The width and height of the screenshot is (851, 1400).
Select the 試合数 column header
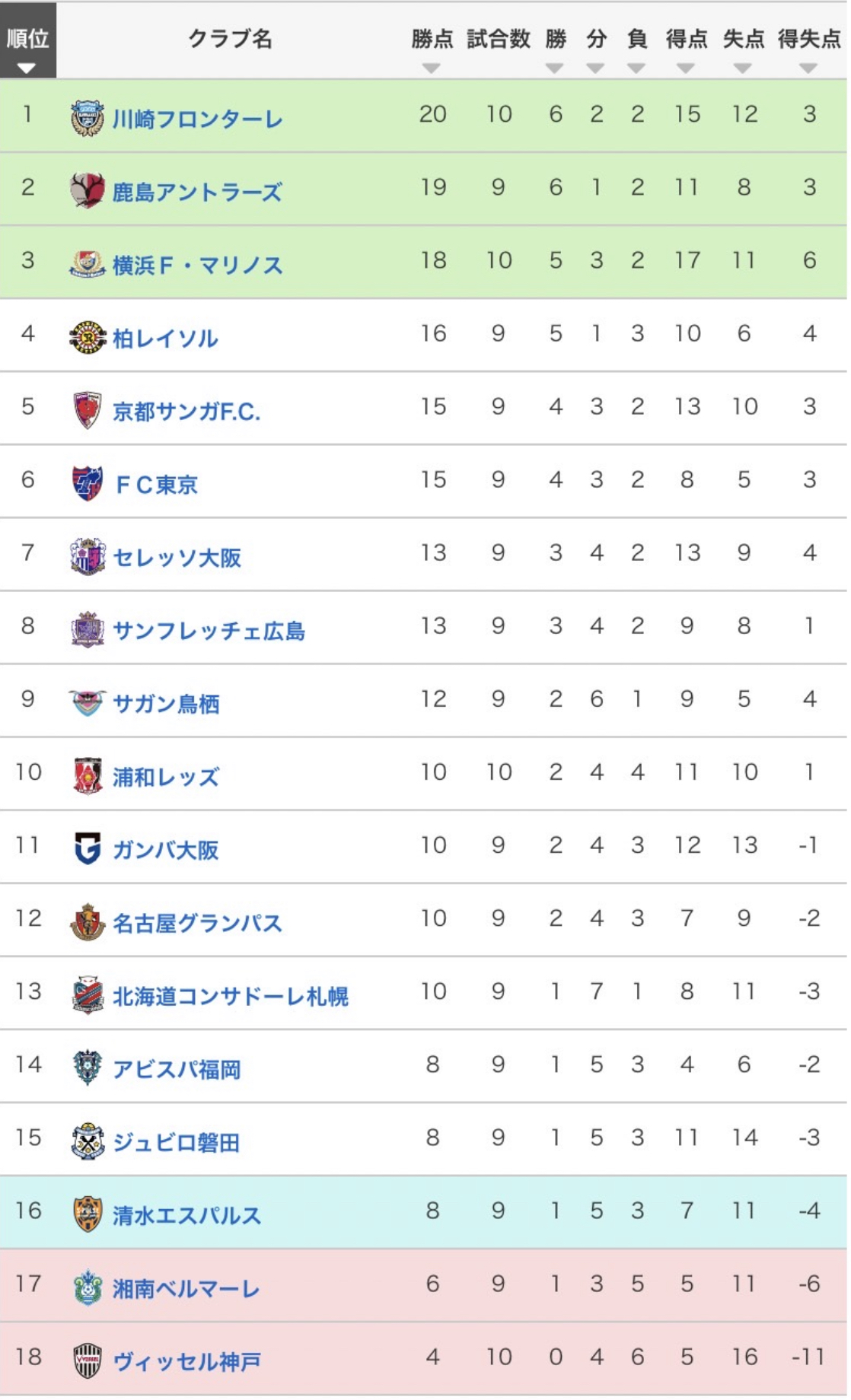point(498,39)
